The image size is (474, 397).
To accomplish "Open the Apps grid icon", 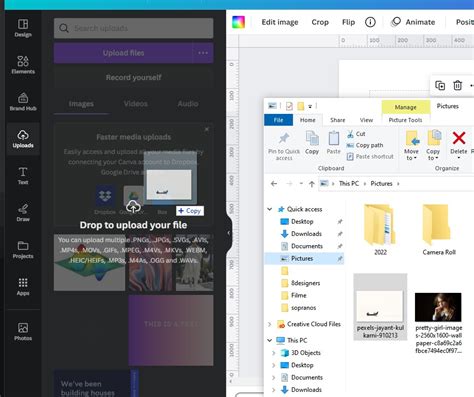I will tap(23, 286).
